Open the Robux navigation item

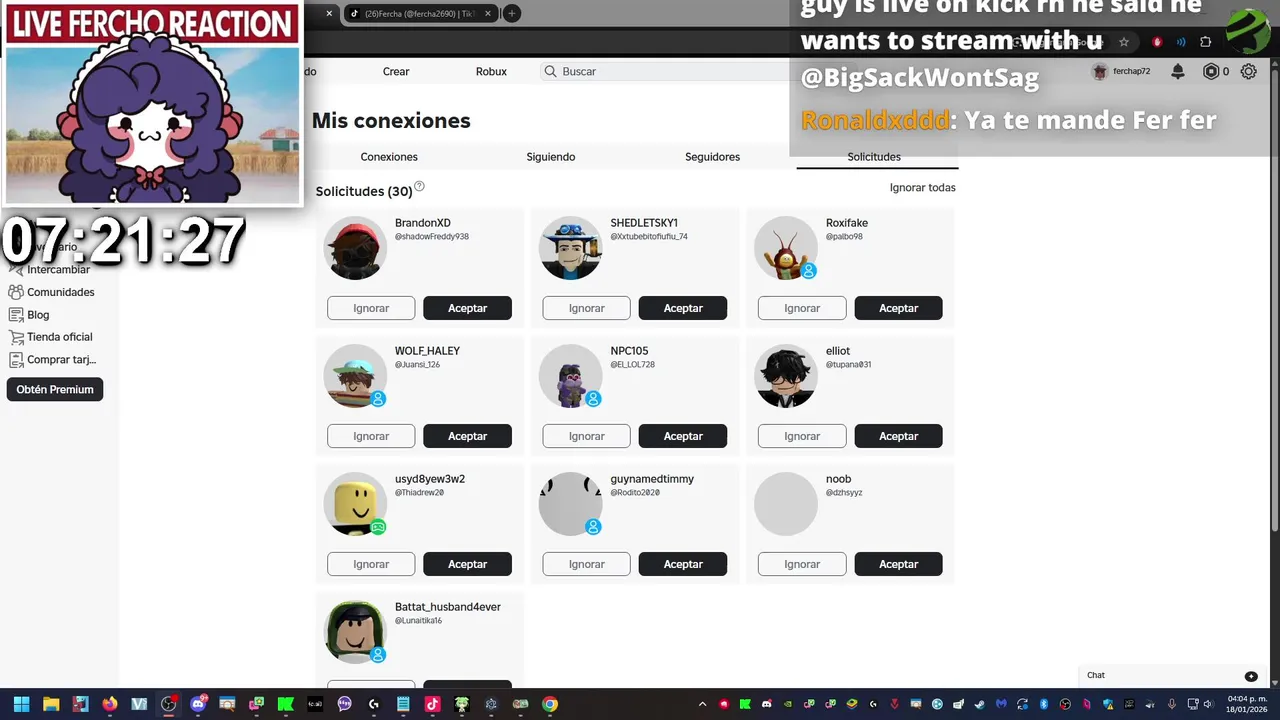tap(491, 71)
